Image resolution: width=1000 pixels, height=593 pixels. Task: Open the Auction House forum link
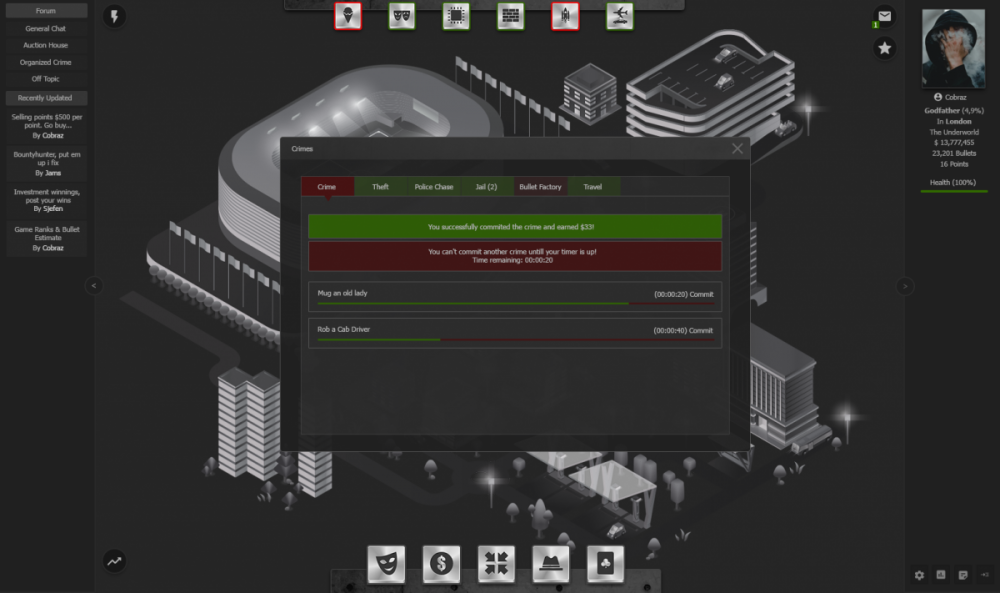point(46,45)
